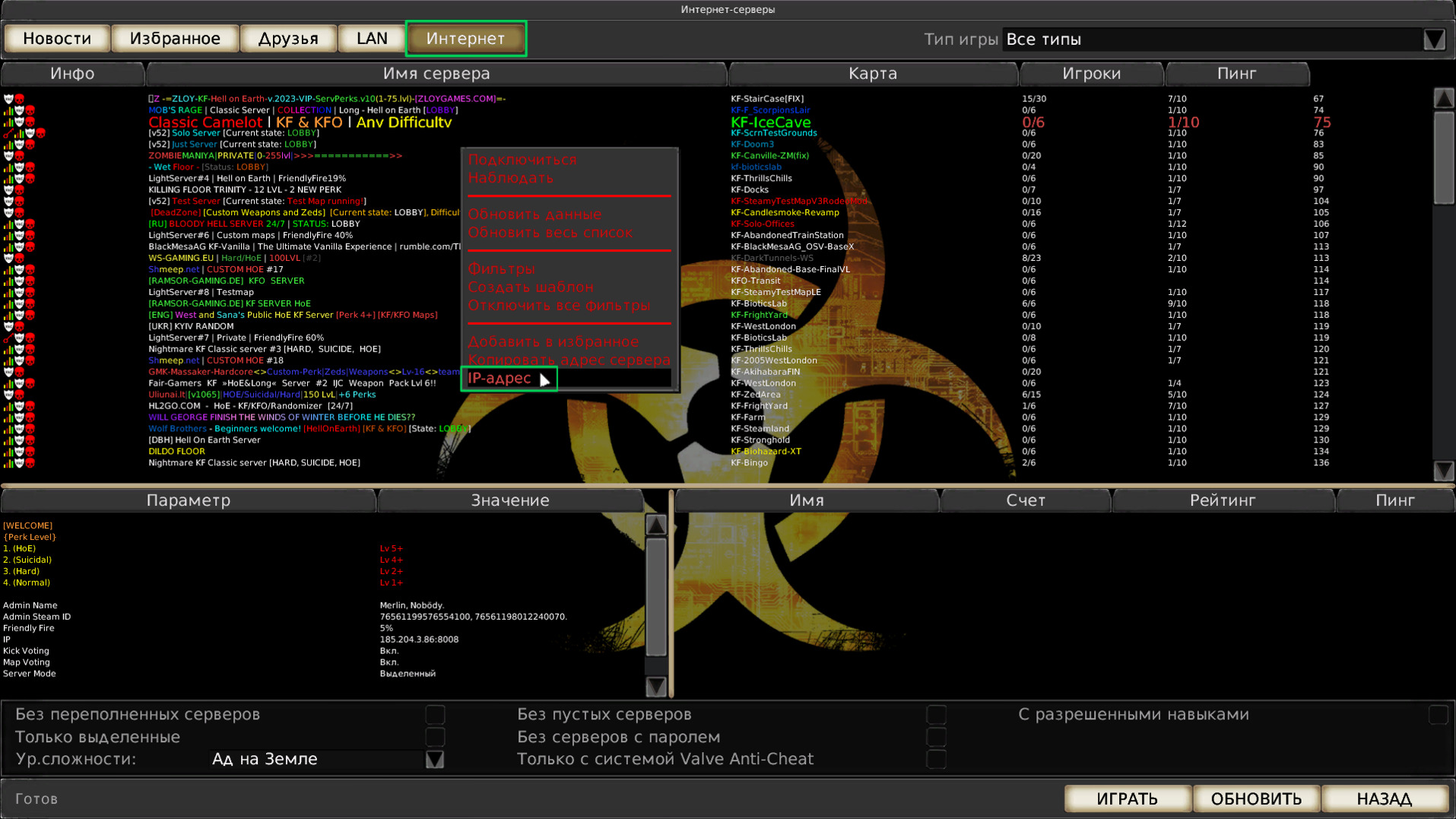Click the VAC shield icon on HL2GO.COM row
Screen dimensions: 1456x819
click(x=19, y=406)
